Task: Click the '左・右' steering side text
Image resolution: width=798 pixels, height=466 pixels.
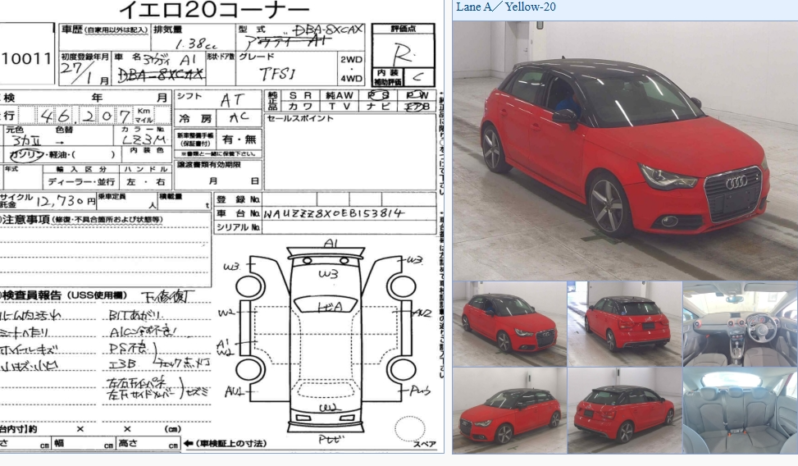Action: 146,182
